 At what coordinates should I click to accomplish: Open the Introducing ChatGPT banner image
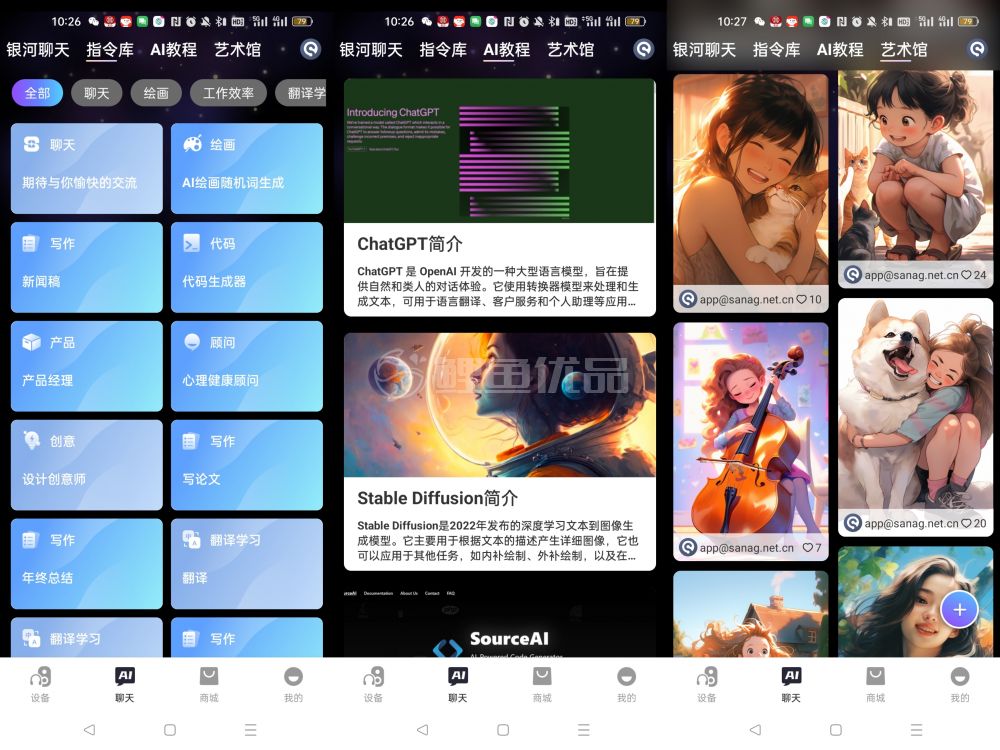[x=499, y=151]
